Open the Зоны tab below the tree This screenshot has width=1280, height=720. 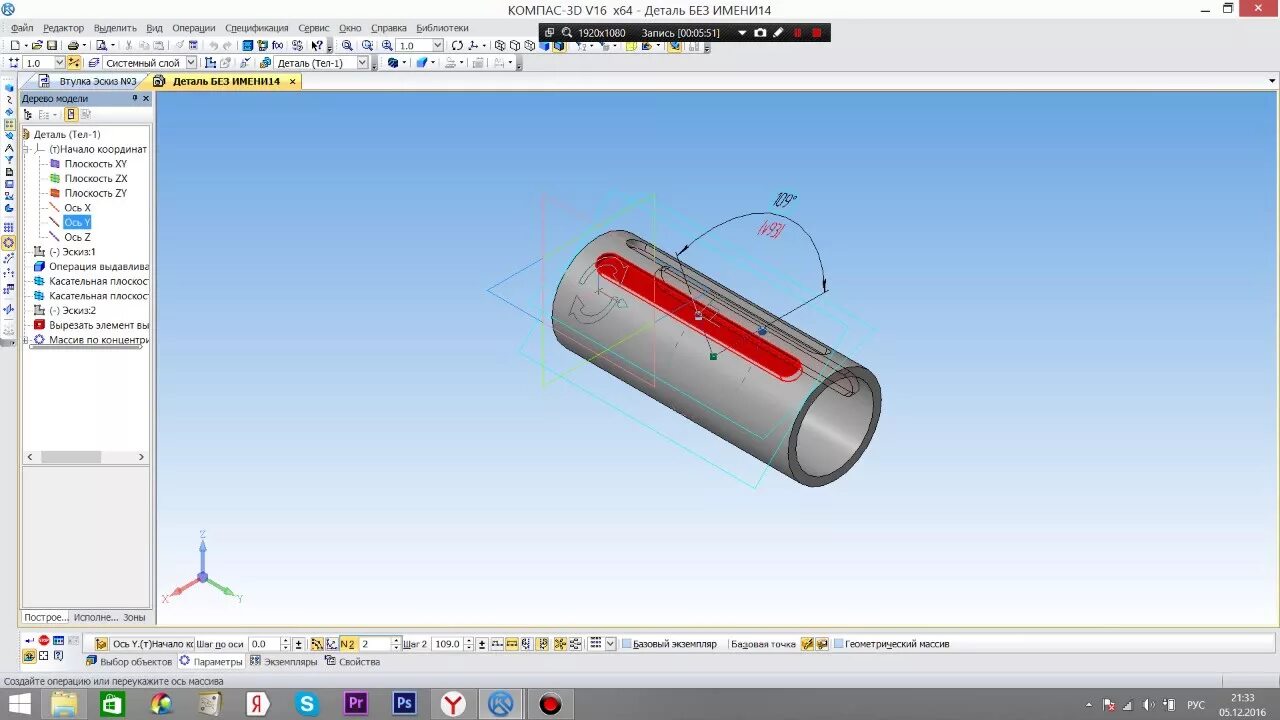pos(134,617)
